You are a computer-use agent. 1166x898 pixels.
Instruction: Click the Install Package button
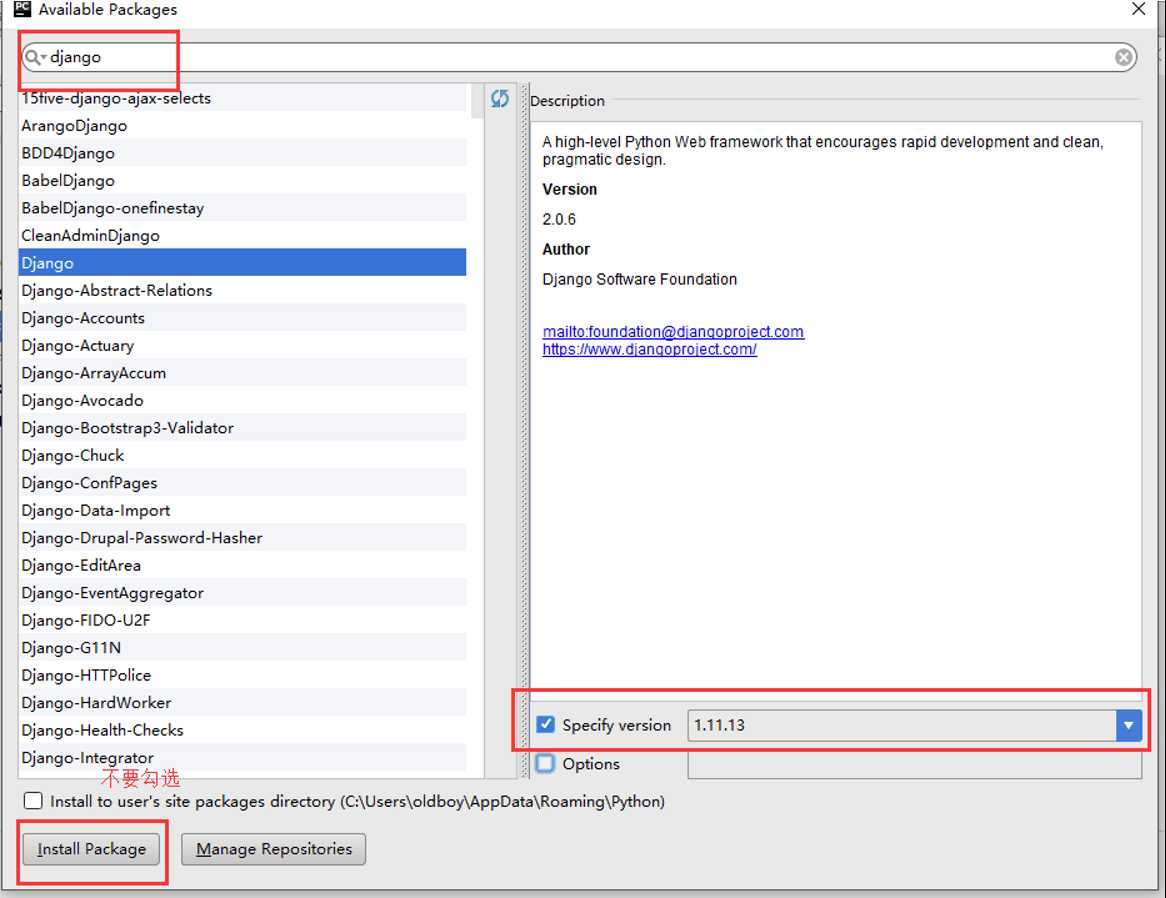coord(91,849)
